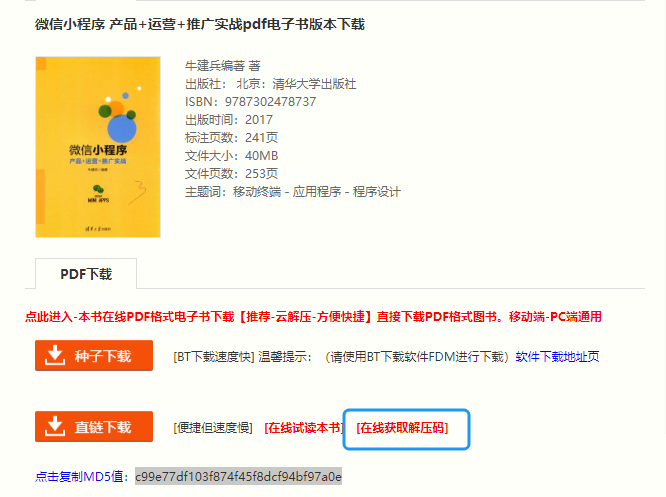The image size is (666, 497).
Task: Click the download arrow icon on 种子下载
Action: [55, 355]
